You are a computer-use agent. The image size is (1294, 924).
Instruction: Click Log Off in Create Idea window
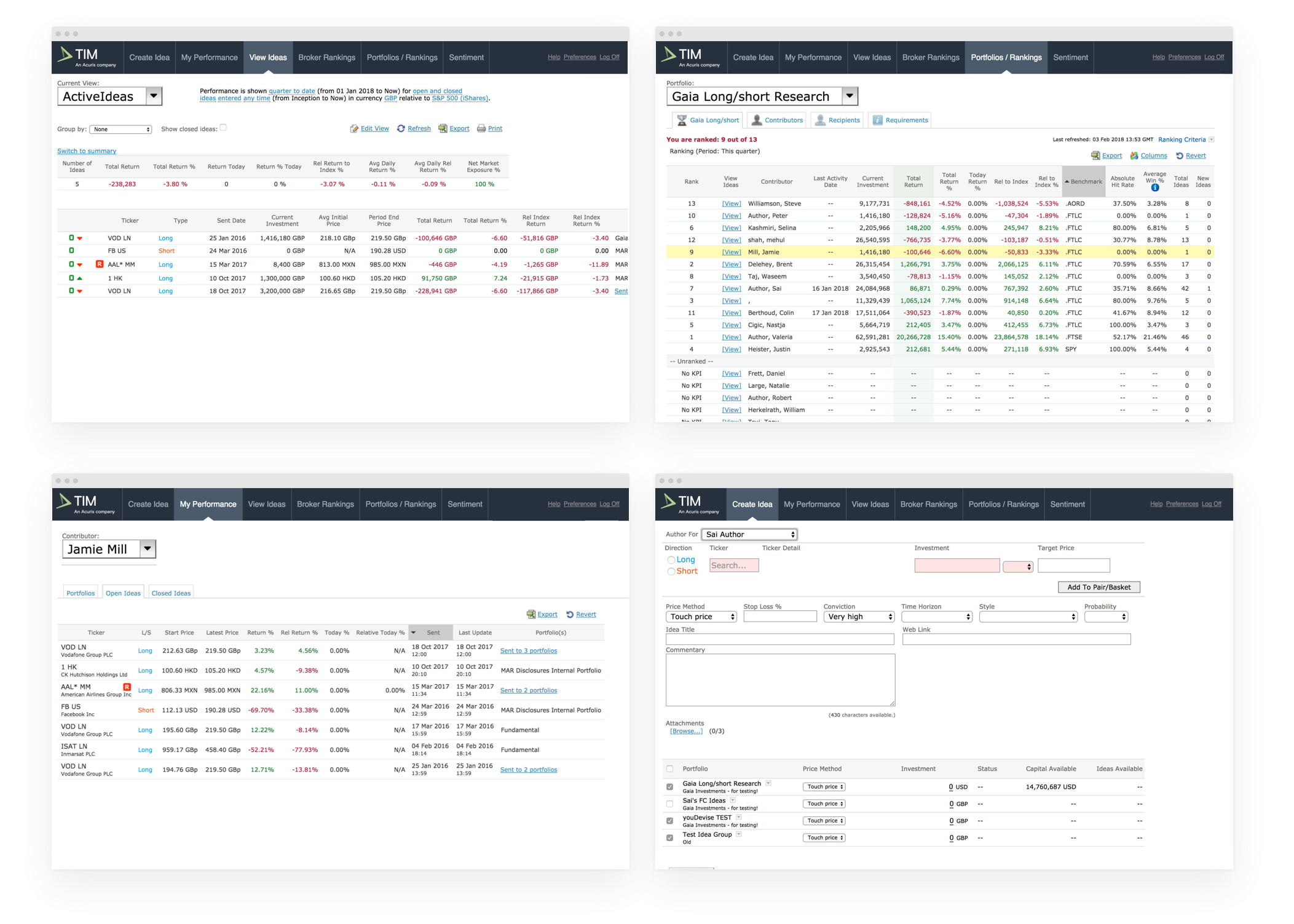[1212, 504]
